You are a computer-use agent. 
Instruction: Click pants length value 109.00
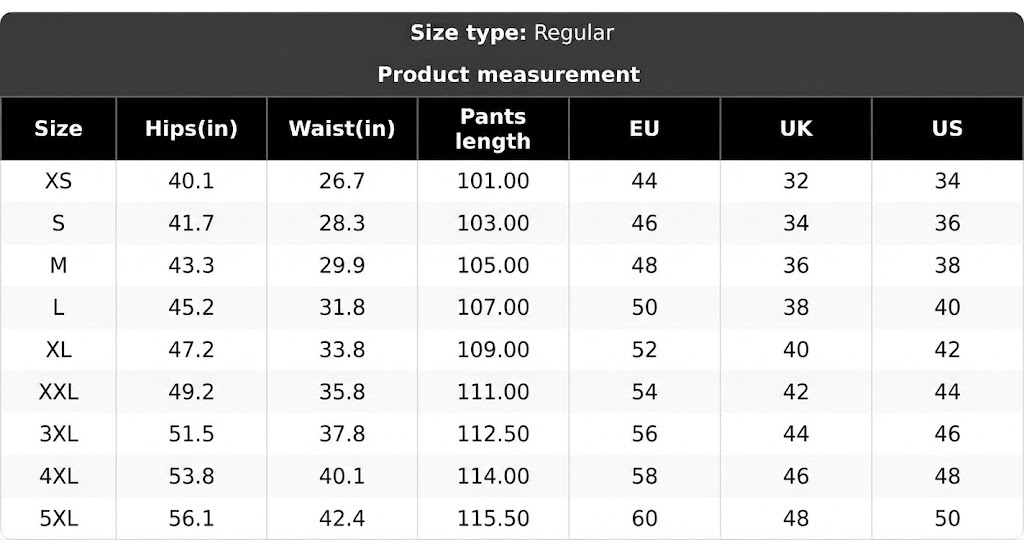pos(493,350)
